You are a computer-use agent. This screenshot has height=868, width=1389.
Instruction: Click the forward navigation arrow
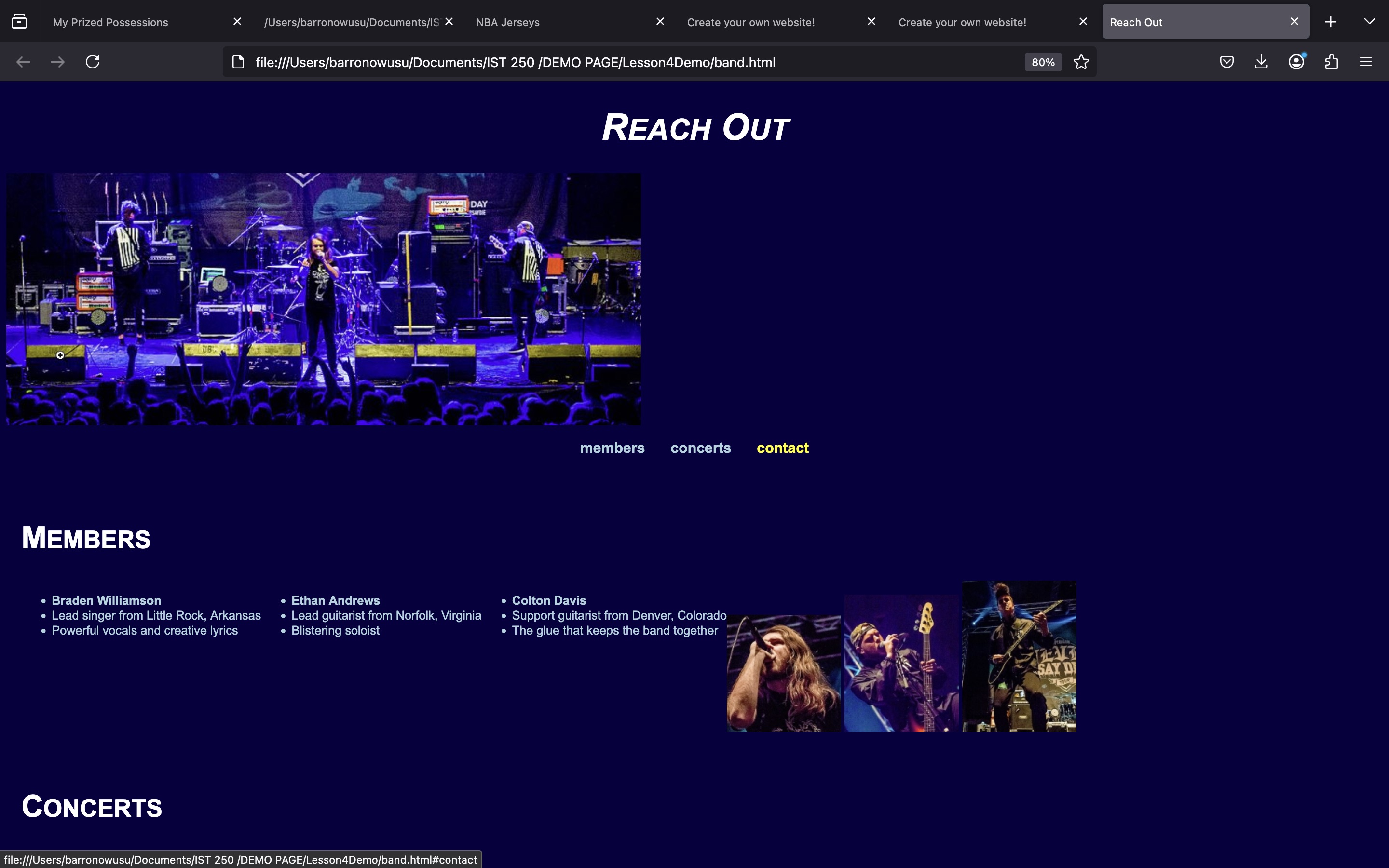point(58,61)
